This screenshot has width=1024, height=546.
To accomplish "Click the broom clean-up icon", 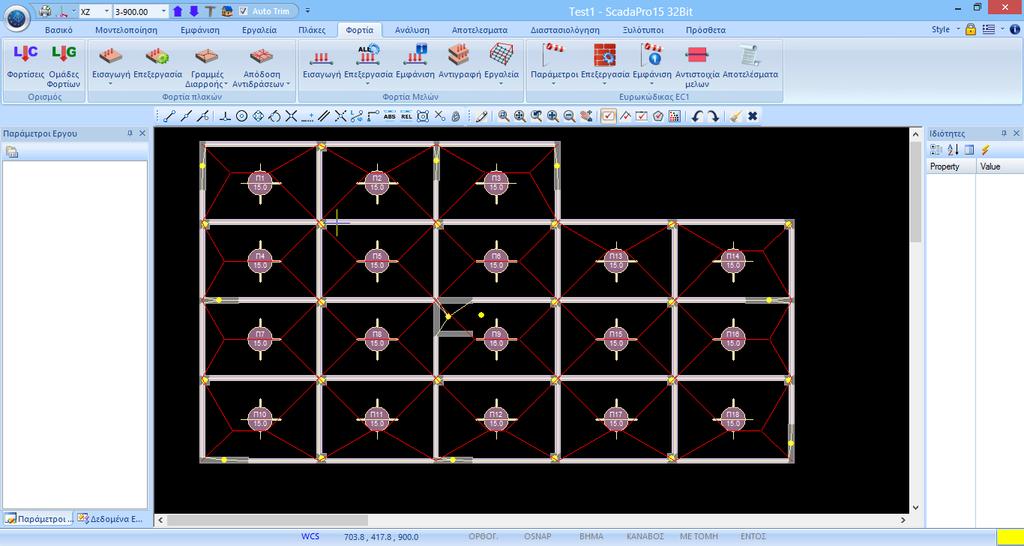I will tap(735, 116).
